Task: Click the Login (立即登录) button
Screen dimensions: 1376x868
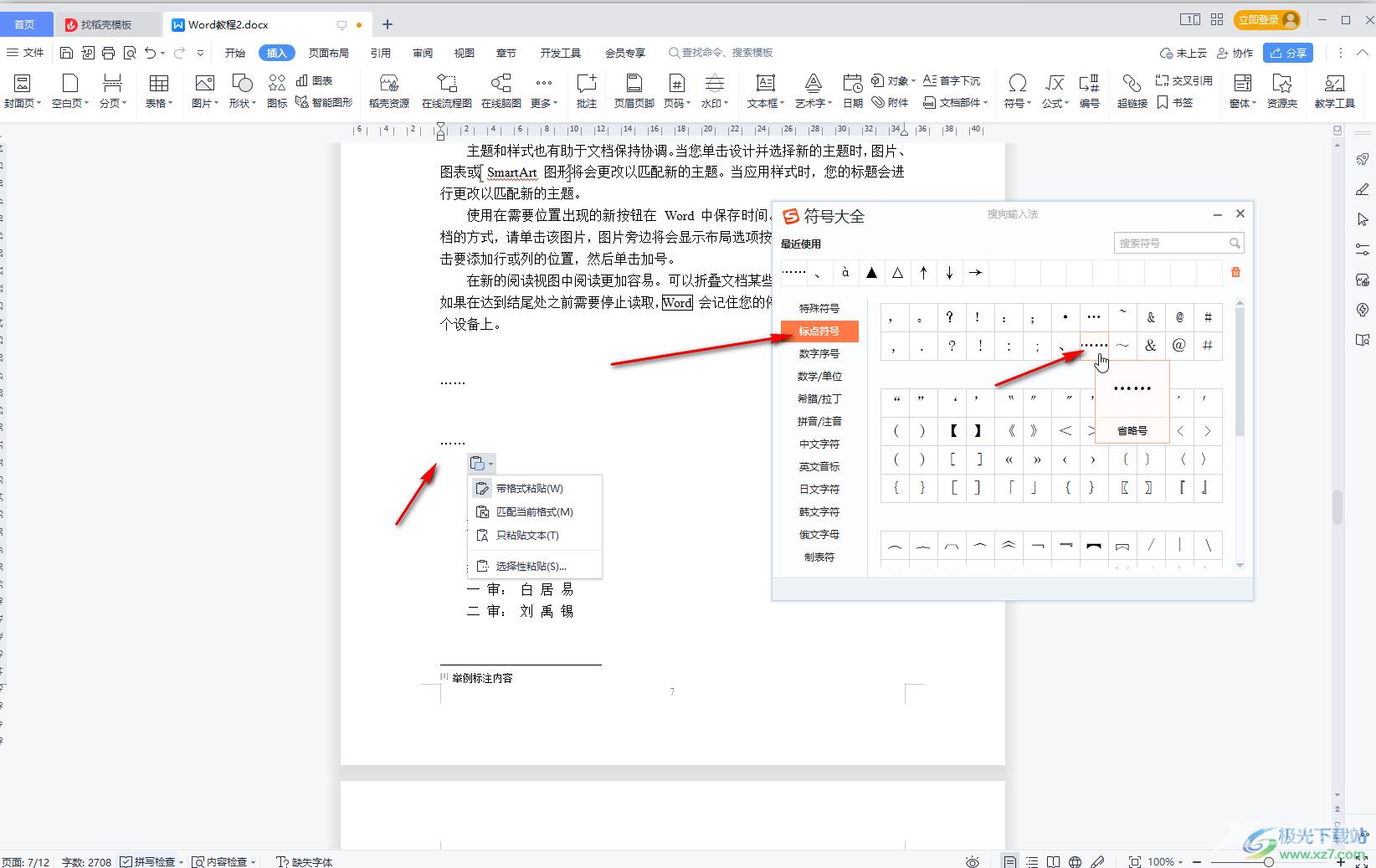Action: (x=1267, y=19)
